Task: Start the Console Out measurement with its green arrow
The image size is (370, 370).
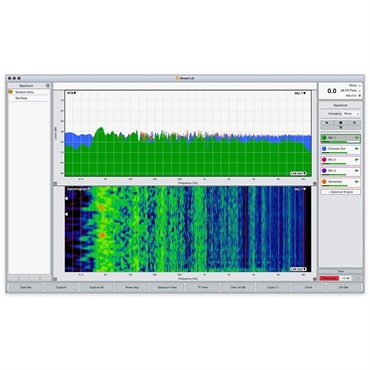Action: pyautogui.click(x=357, y=149)
